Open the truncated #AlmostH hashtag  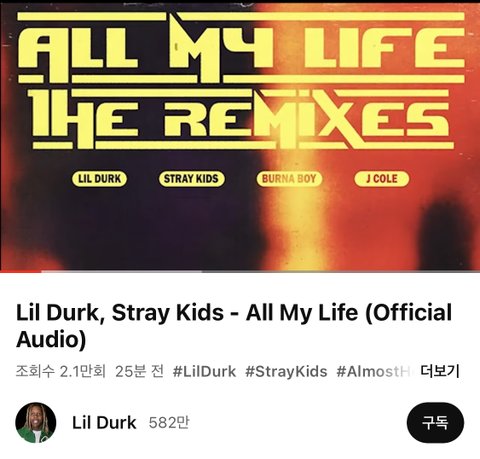click(375, 371)
